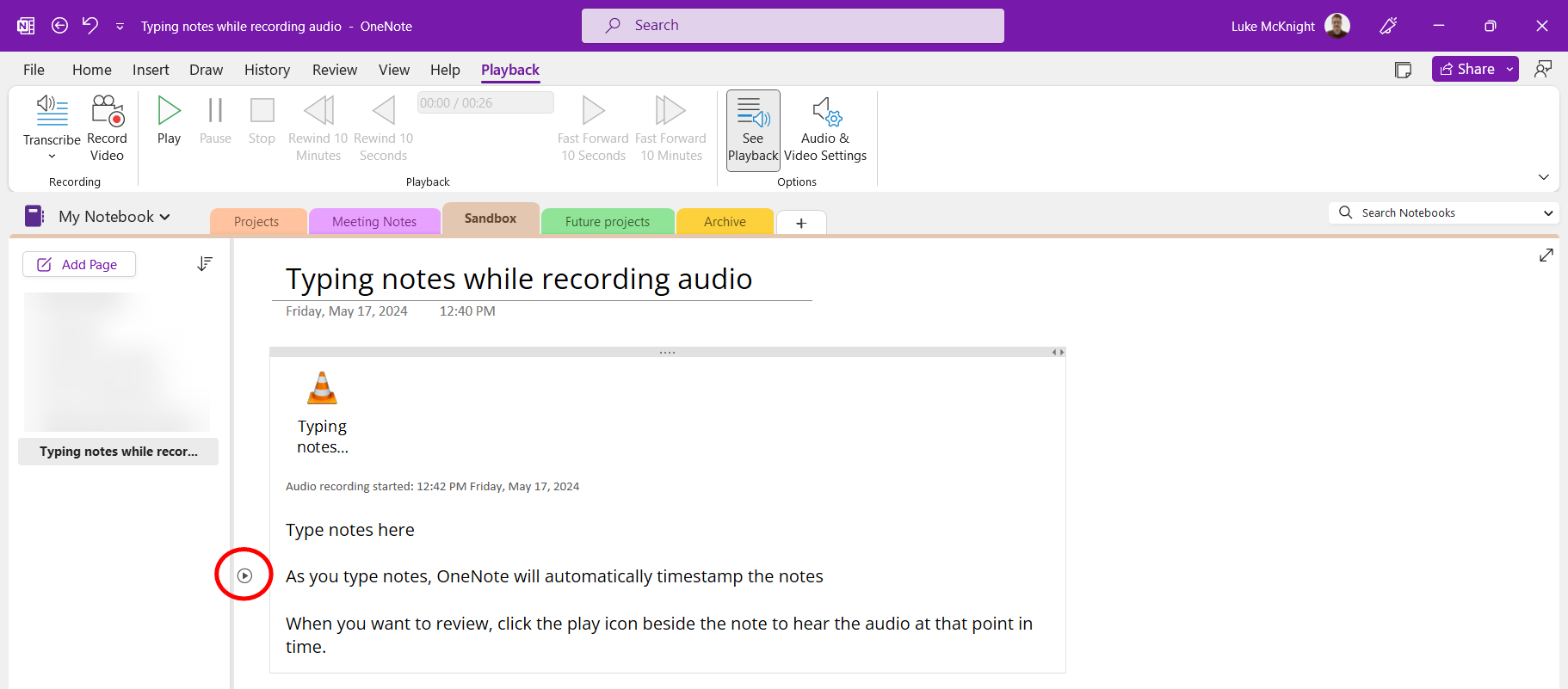The height and width of the screenshot is (689, 1568).
Task: Click the note container top handle
Action: pos(667,352)
